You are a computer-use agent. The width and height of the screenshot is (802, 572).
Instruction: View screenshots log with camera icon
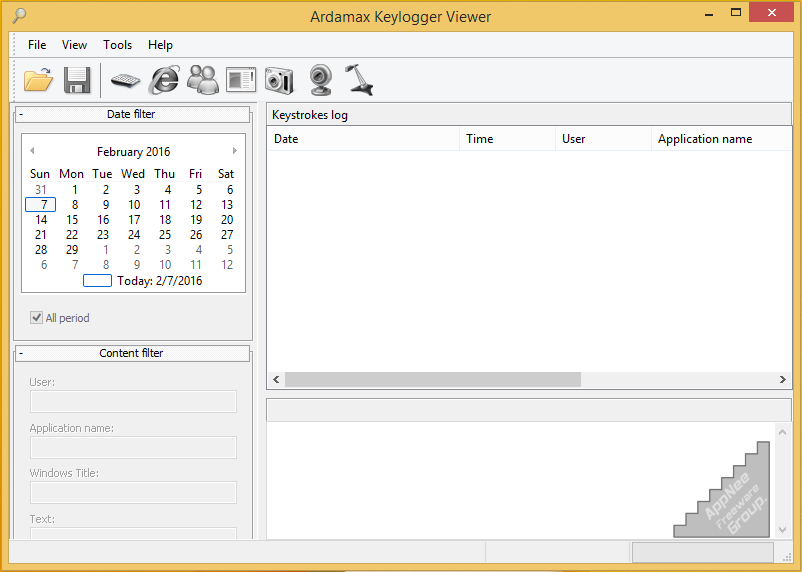coord(279,80)
